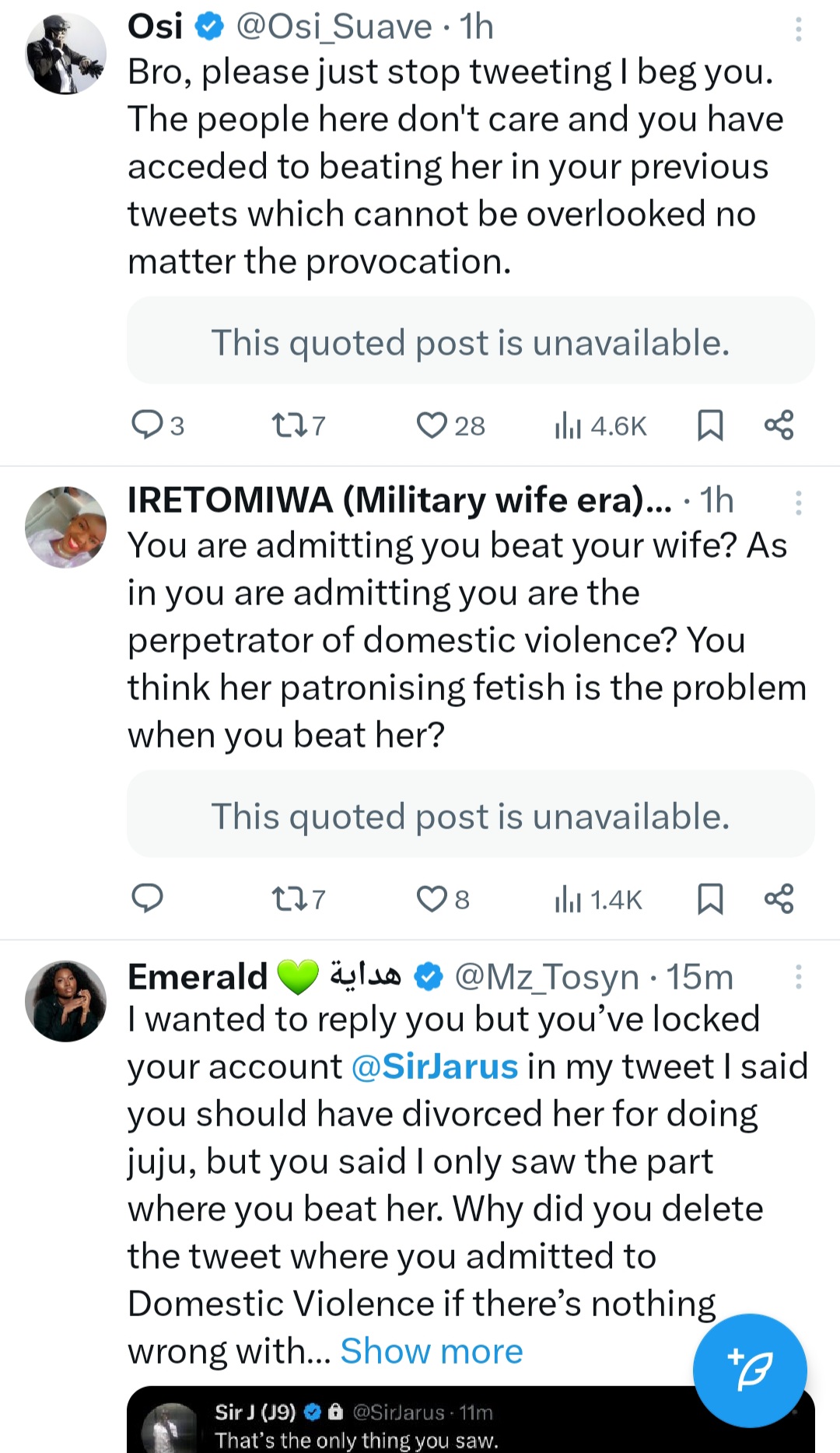Like IRETOMIWA's tweet with 8 likes
This screenshot has height=1453, width=840.
(x=432, y=898)
